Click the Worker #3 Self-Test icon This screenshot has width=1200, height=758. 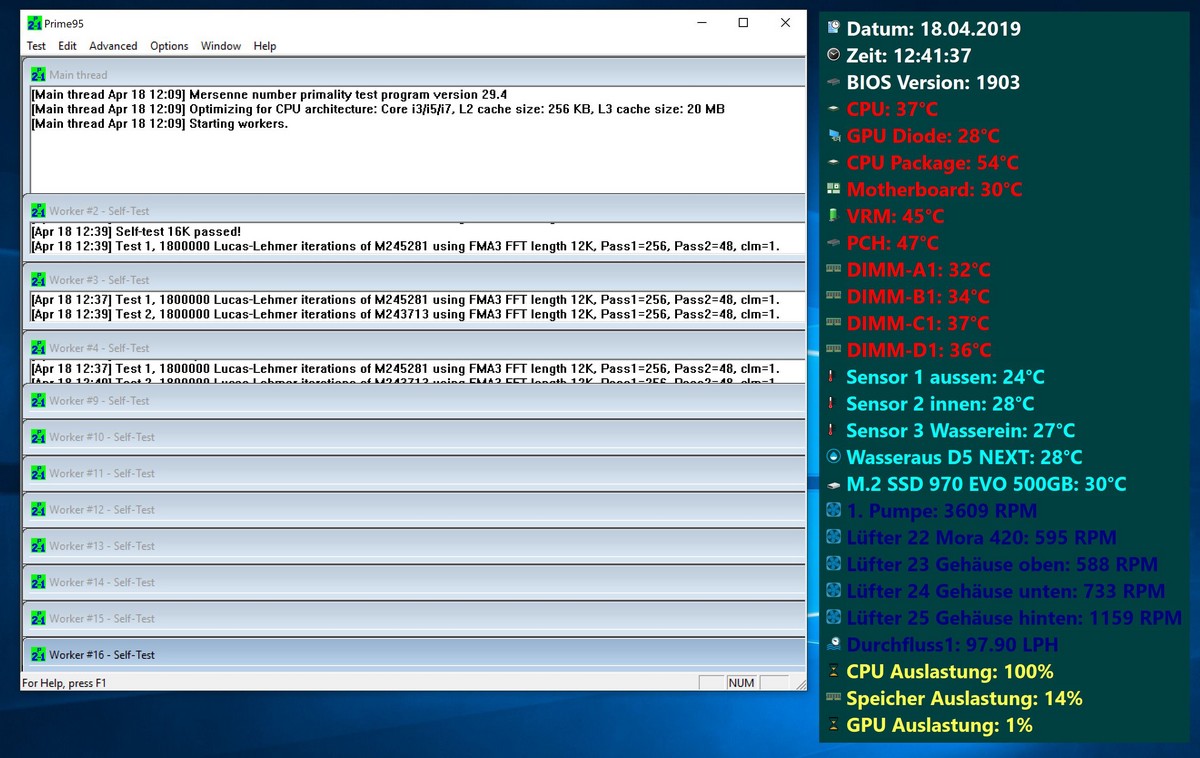click(38, 280)
